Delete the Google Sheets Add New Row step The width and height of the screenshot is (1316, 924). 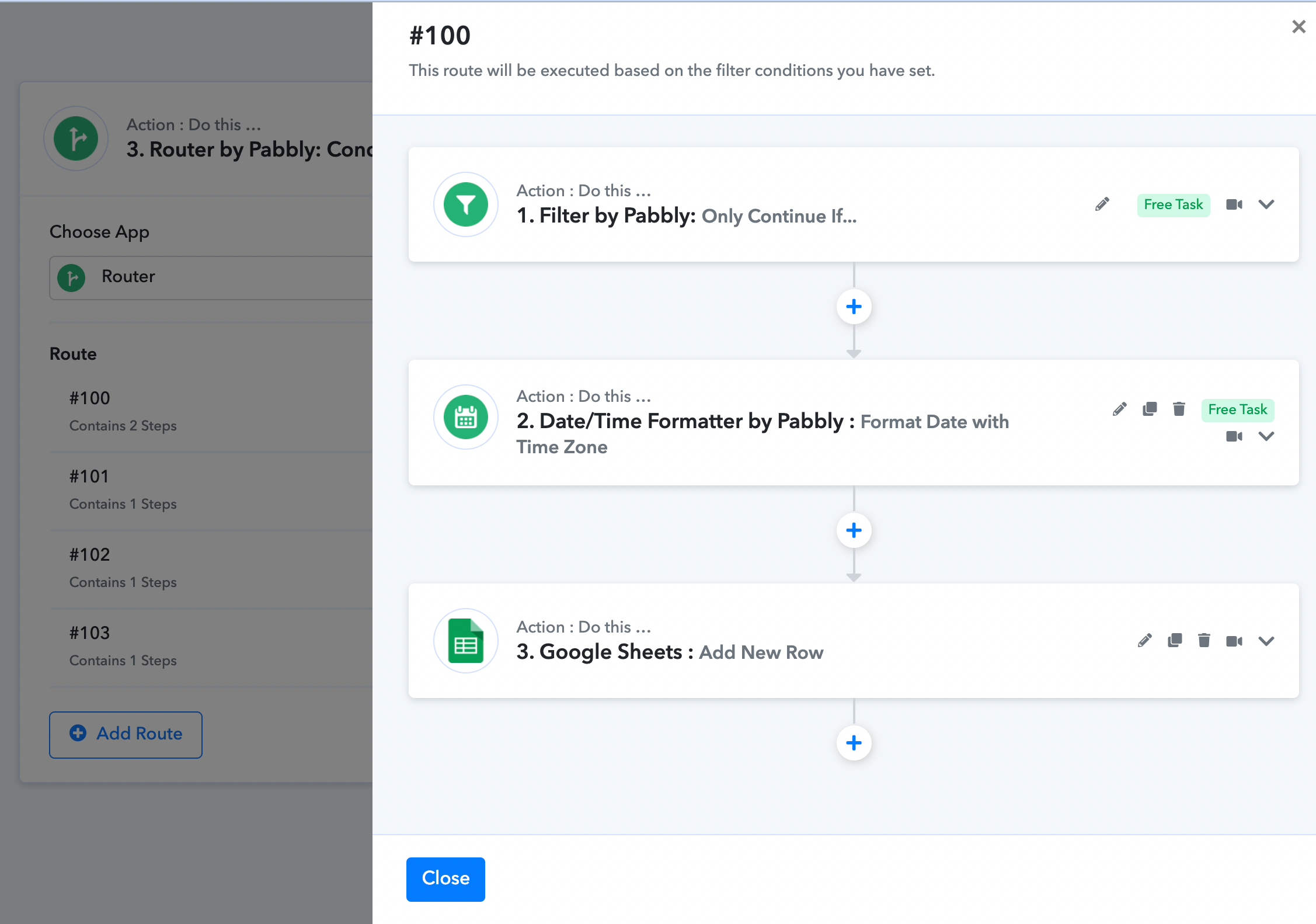(x=1204, y=641)
